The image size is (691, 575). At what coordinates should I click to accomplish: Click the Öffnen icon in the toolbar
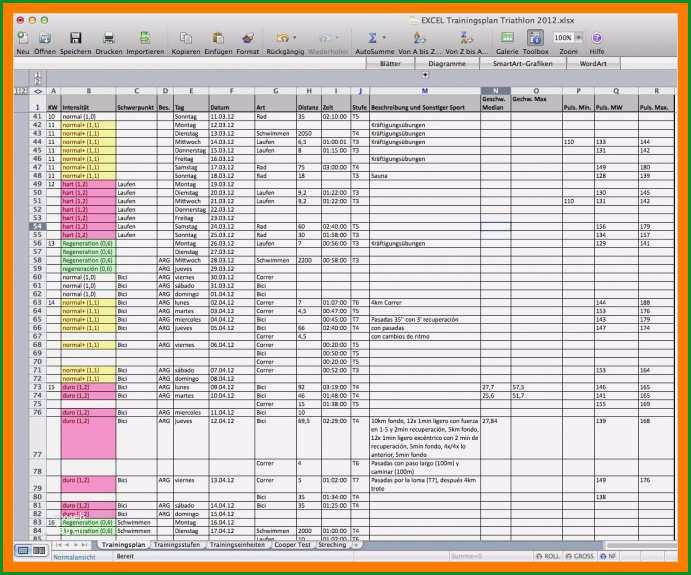click(x=45, y=38)
